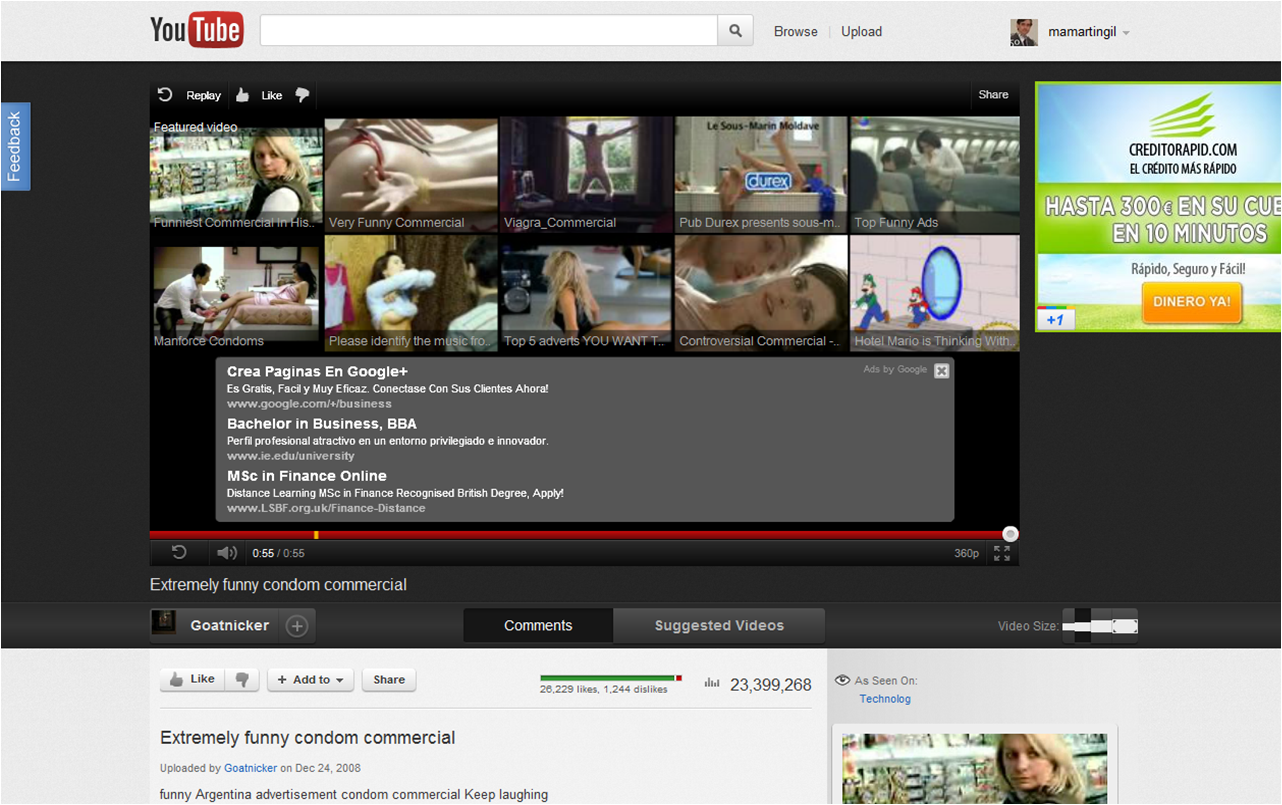Click the www.google.com/+/business ad URL
This screenshot has height=805, width=1282.
309,404
